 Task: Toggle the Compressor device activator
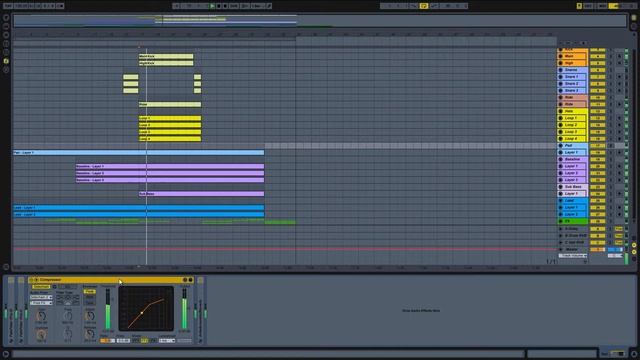point(31,280)
